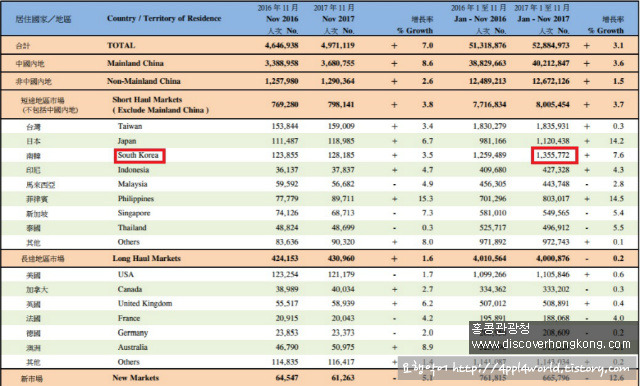Click the Nov 2017 column header
The image size is (640, 386).
pos(338,19)
